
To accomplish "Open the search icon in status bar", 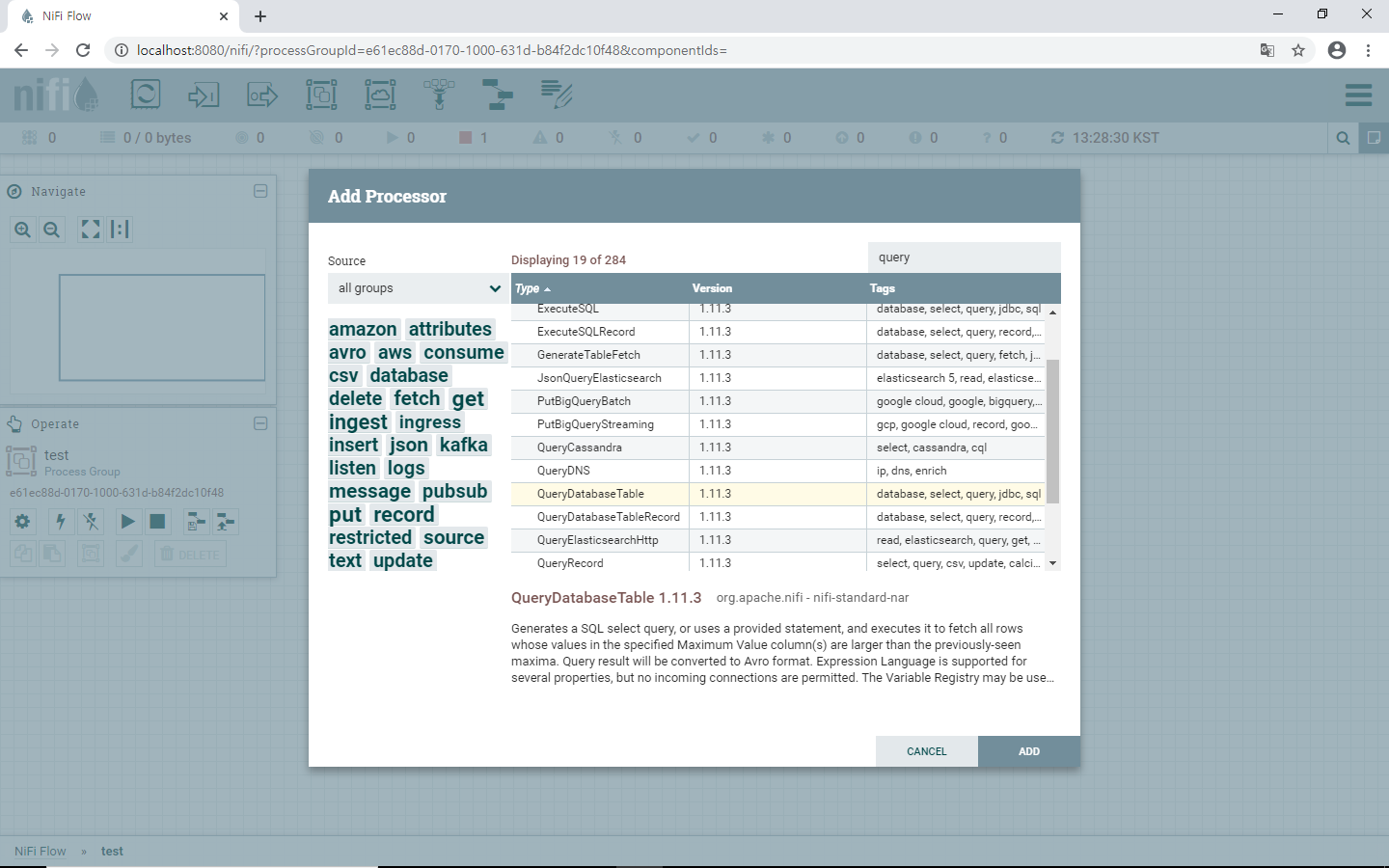I will [x=1343, y=138].
